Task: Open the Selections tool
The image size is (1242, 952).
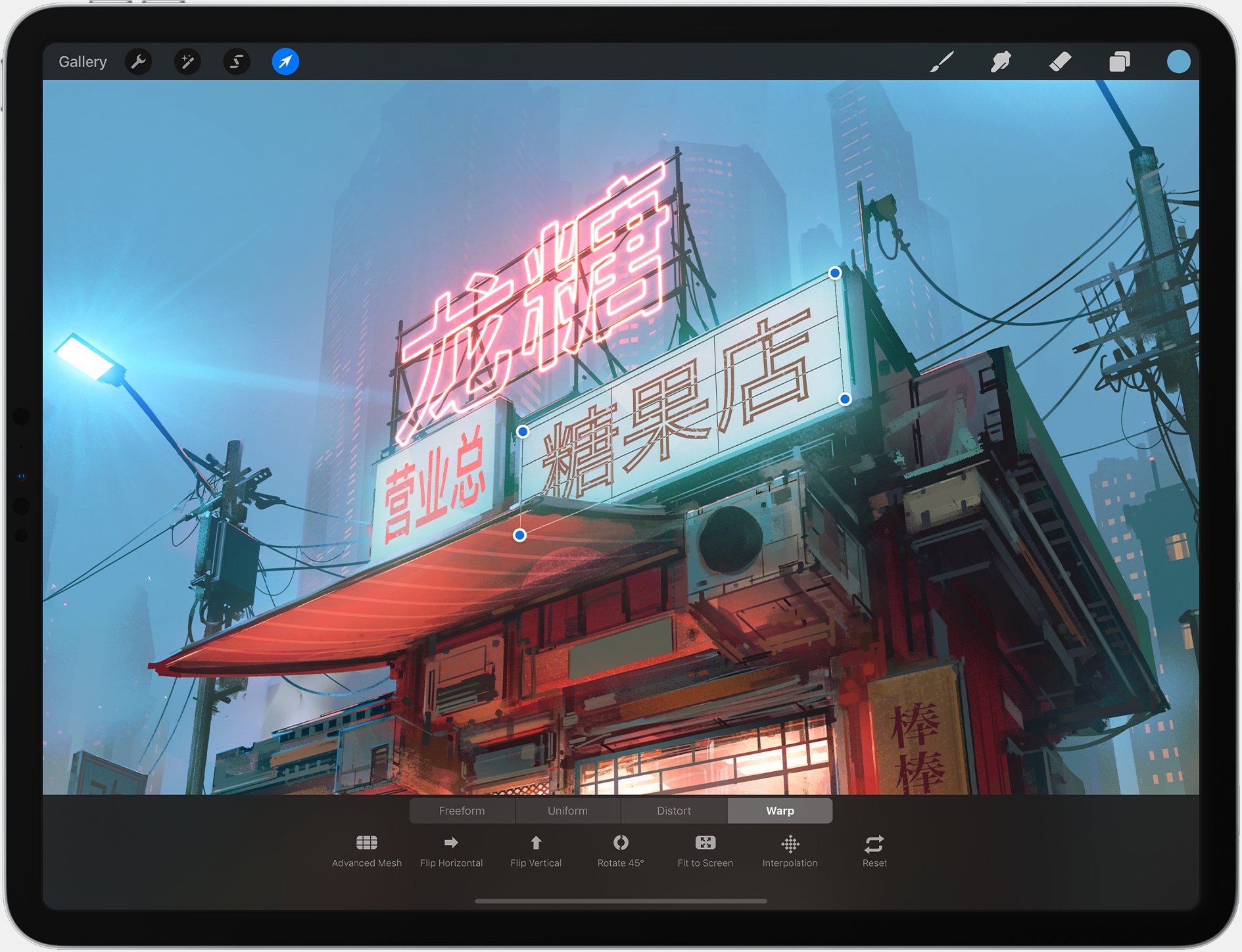Action: [237, 62]
